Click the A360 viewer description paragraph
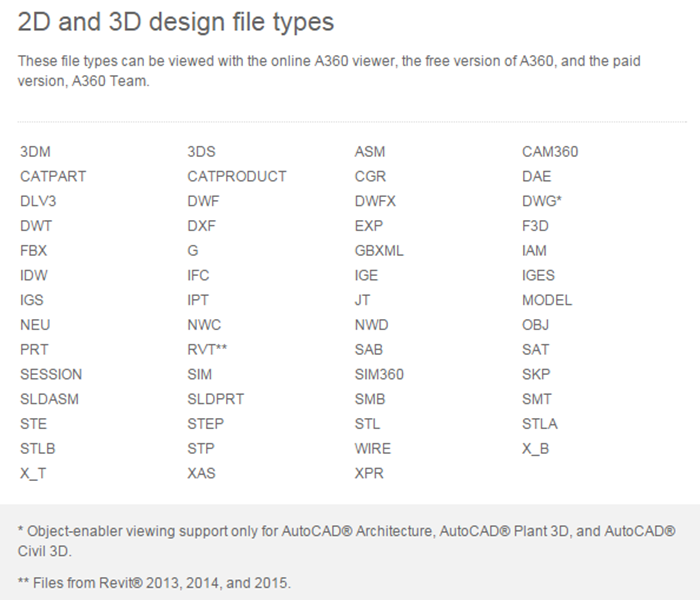Image resolution: width=700 pixels, height=600 pixels. (329, 71)
